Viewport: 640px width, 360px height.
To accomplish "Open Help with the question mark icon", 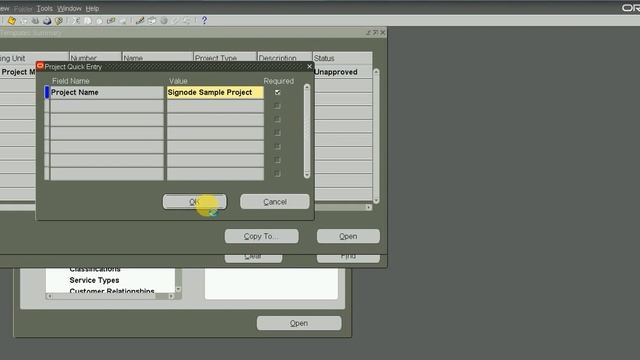I will click(204, 20).
